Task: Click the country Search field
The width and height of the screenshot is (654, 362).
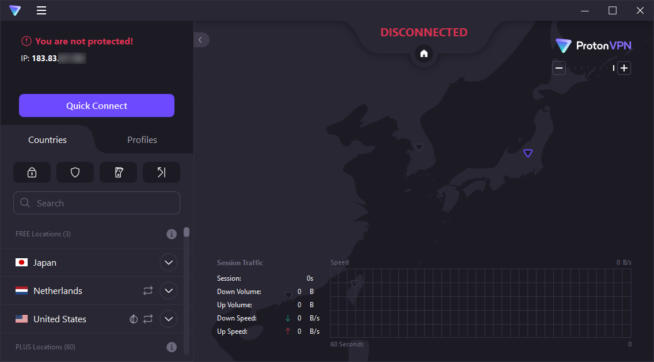Action: [x=97, y=203]
